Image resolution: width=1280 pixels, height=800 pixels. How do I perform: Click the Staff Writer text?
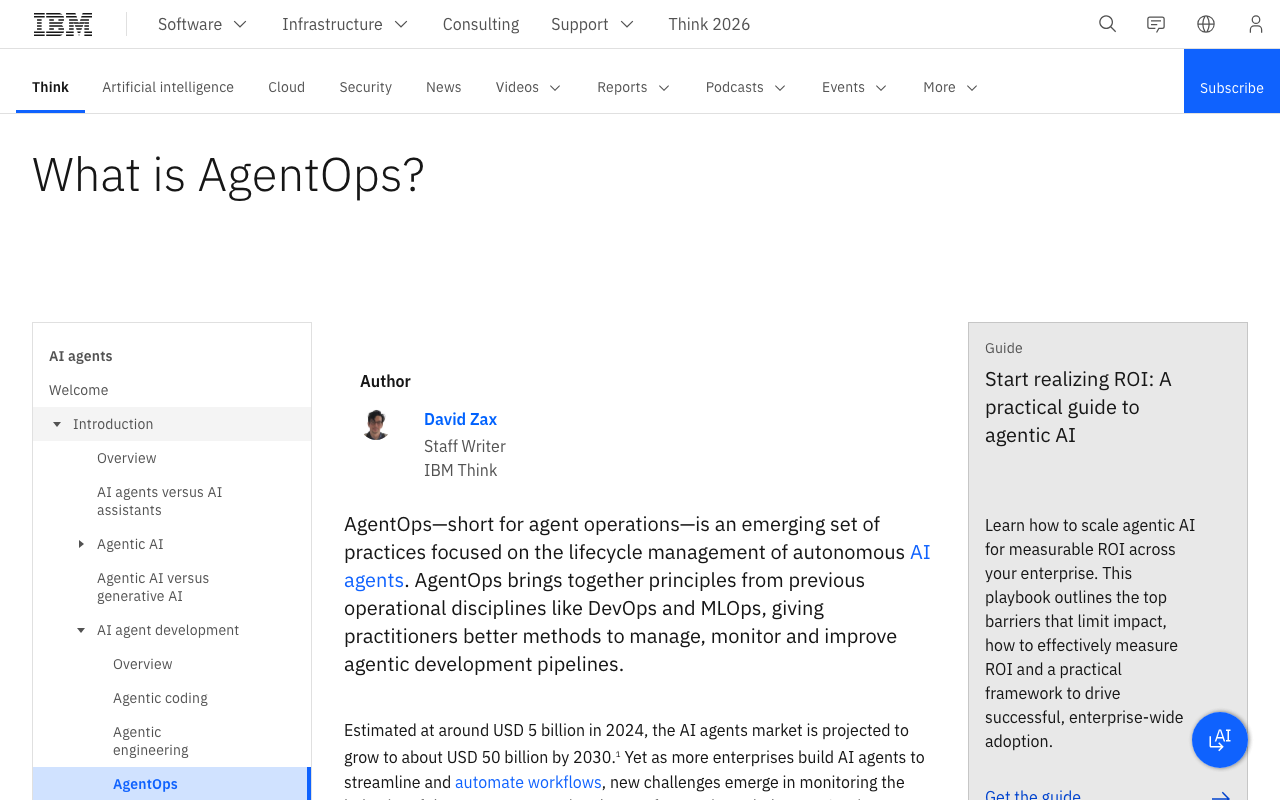(x=465, y=446)
